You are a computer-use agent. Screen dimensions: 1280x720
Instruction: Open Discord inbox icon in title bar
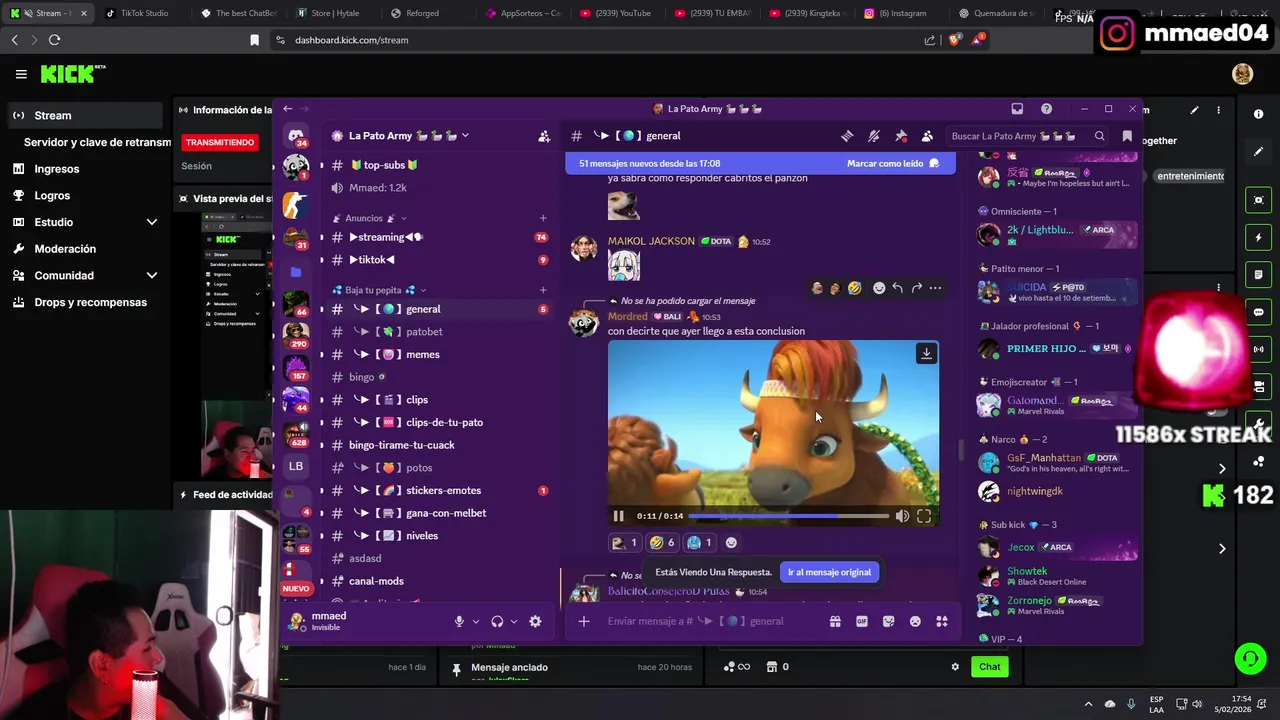click(x=1017, y=108)
